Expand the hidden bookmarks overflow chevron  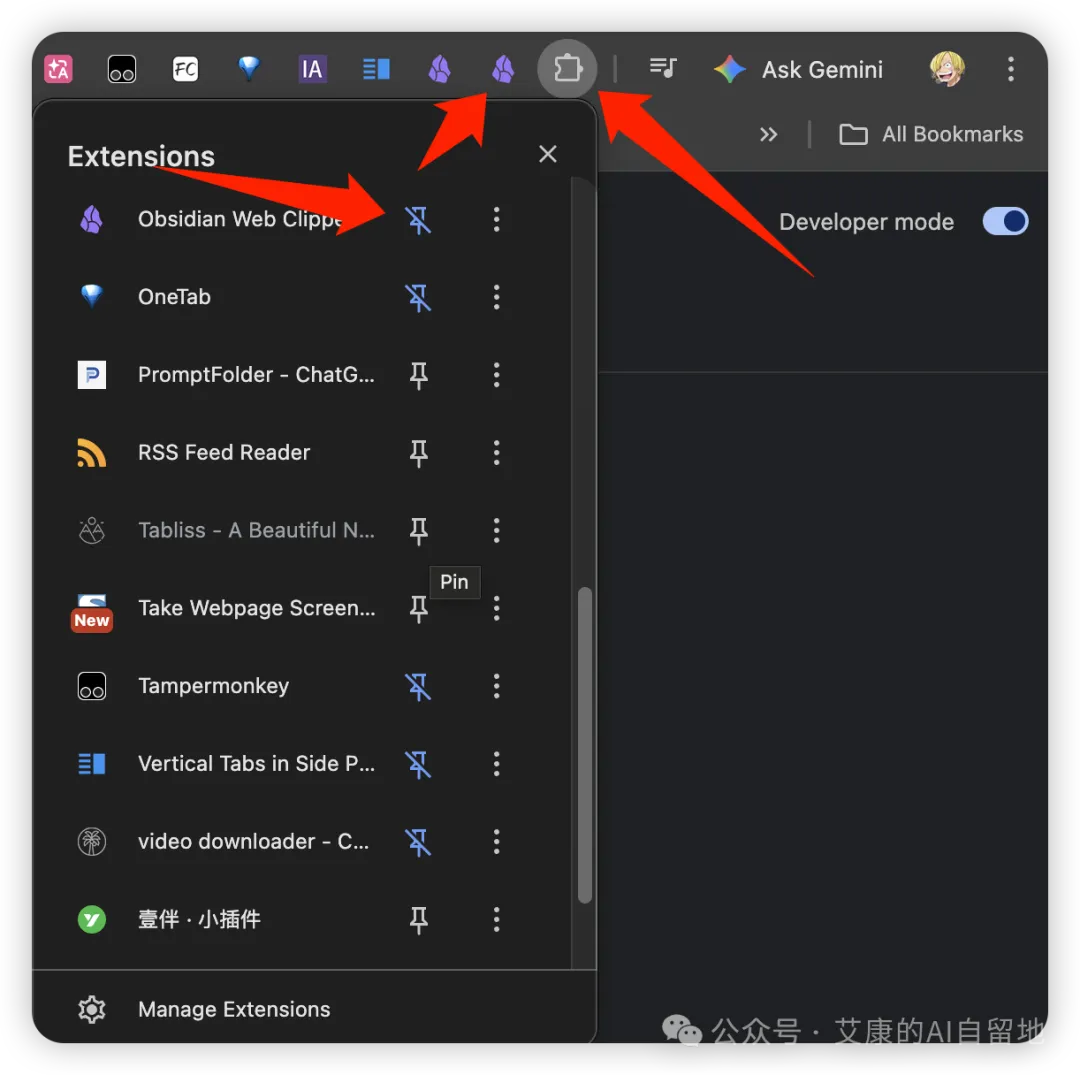[x=768, y=134]
